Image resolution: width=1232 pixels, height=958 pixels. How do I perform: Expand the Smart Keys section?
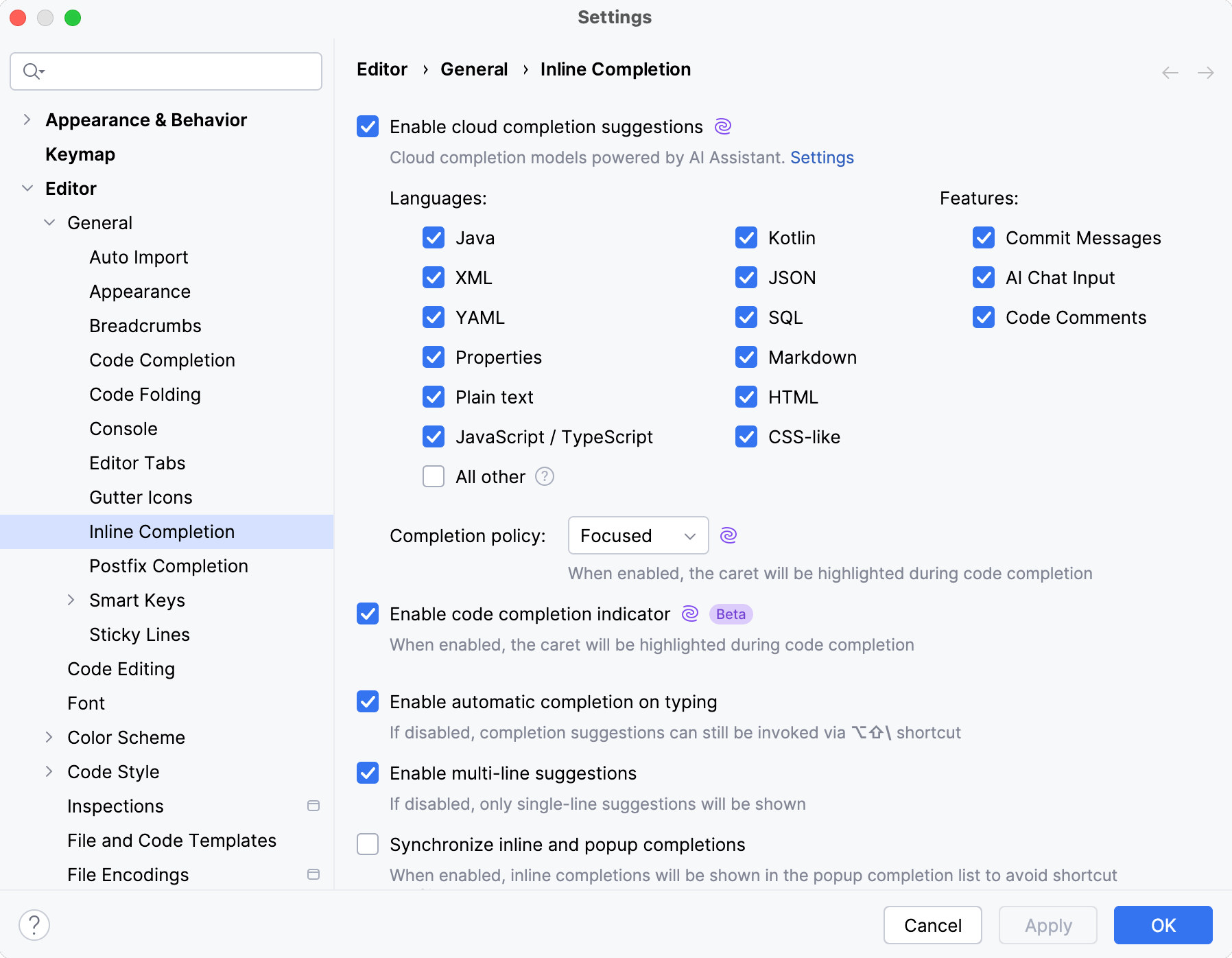71,600
